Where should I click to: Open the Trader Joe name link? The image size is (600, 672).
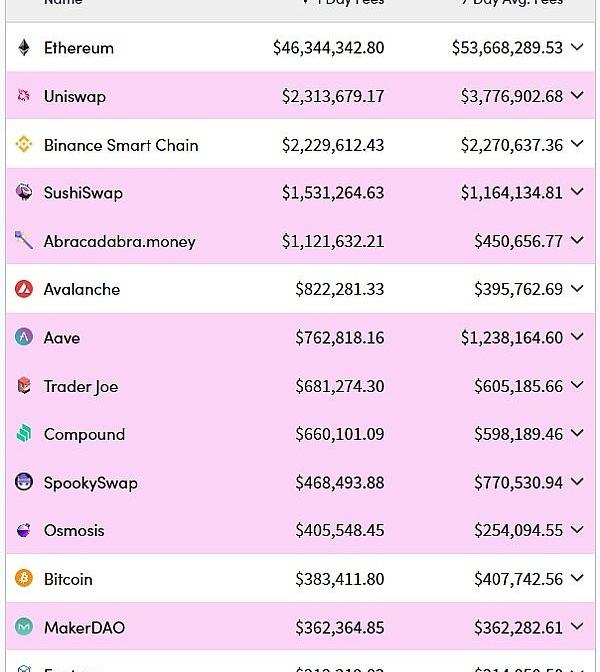(x=80, y=386)
